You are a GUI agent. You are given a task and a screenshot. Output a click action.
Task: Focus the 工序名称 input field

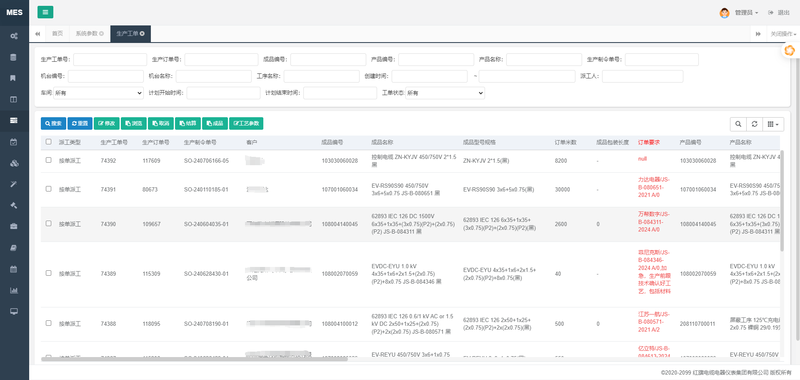(x=321, y=77)
